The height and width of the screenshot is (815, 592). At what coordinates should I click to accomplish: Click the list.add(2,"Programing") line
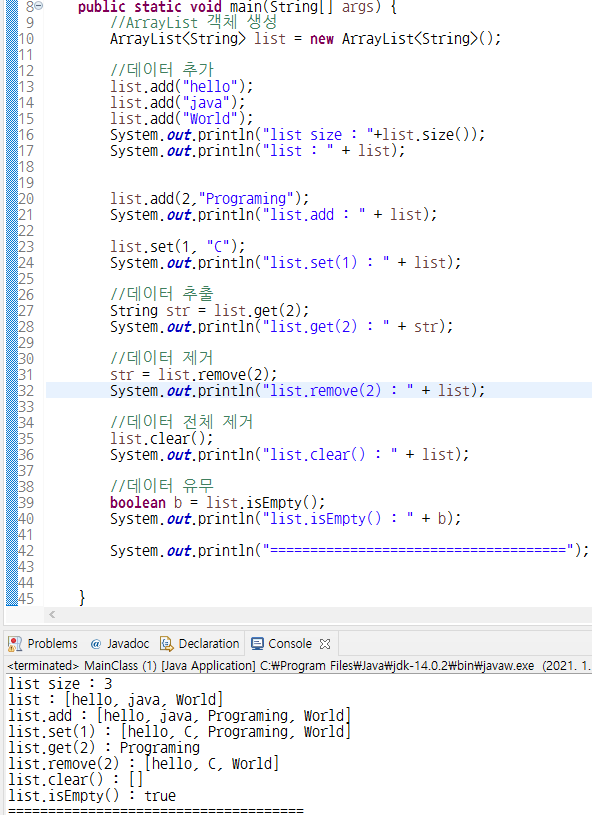pyautogui.click(x=209, y=199)
